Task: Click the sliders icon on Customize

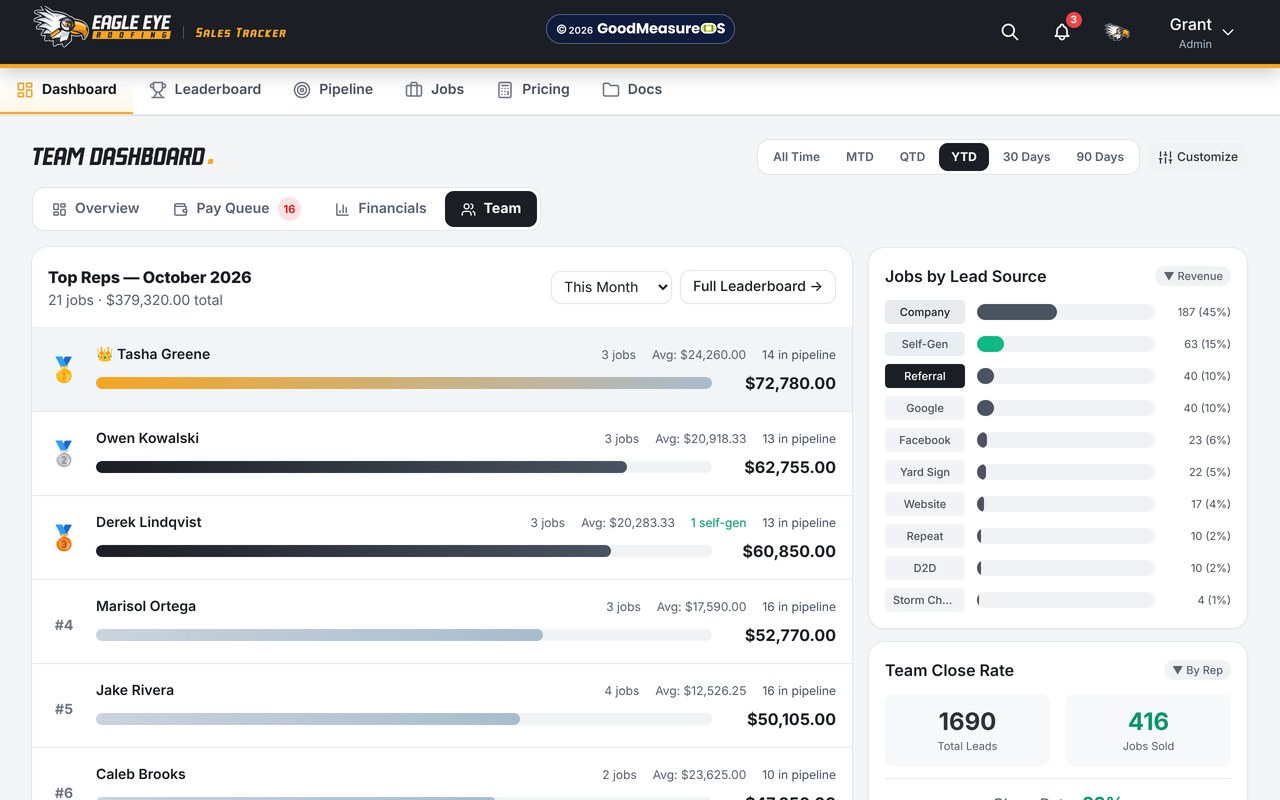Action: pos(1165,157)
